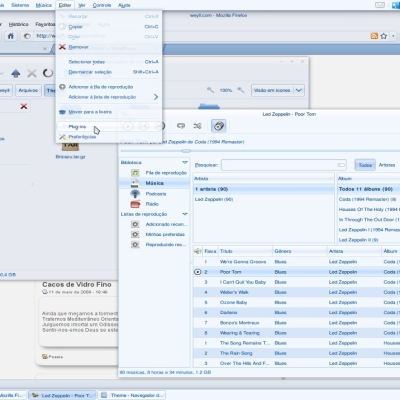Click the Brinara.tar.gz archive file icon
Screen dimensions: 400x400
[x=70, y=146]
